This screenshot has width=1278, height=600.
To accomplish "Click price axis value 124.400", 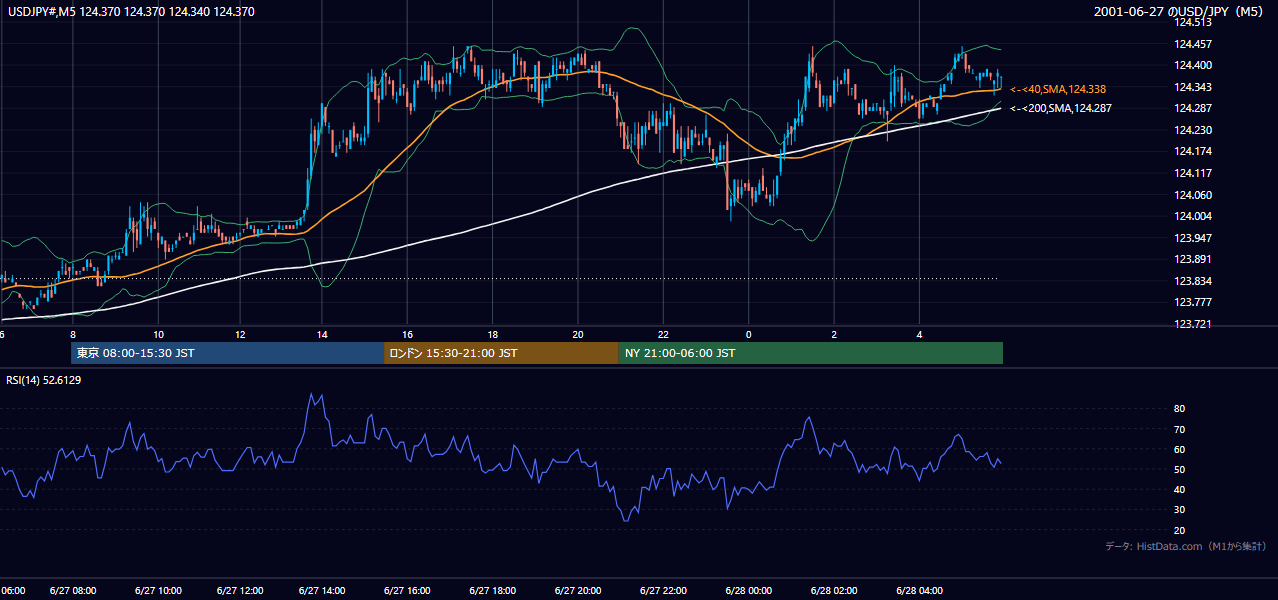I will [x=1192, y=65].
